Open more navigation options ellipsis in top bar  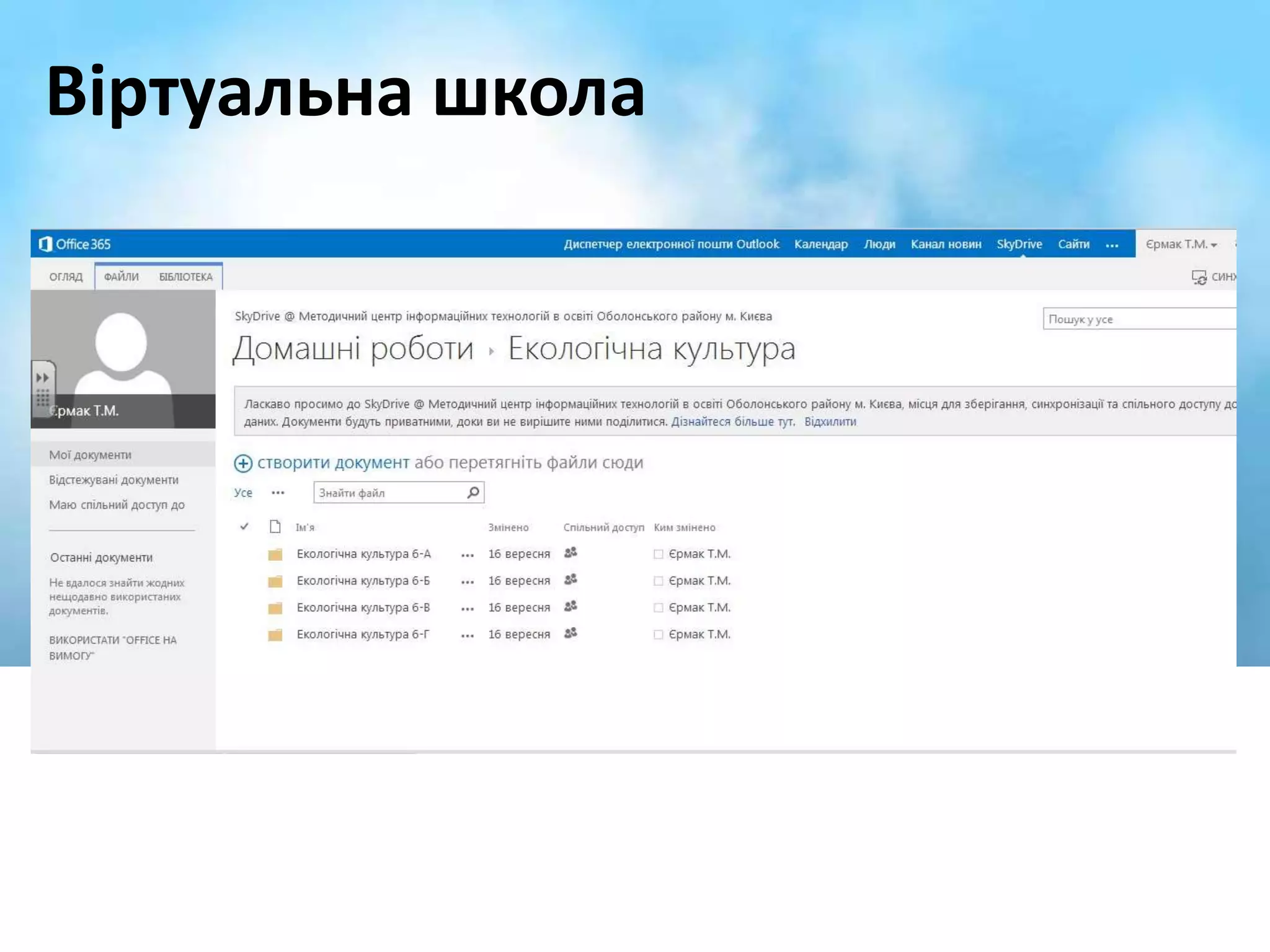pyautogui.click(x=1112, y=245)
